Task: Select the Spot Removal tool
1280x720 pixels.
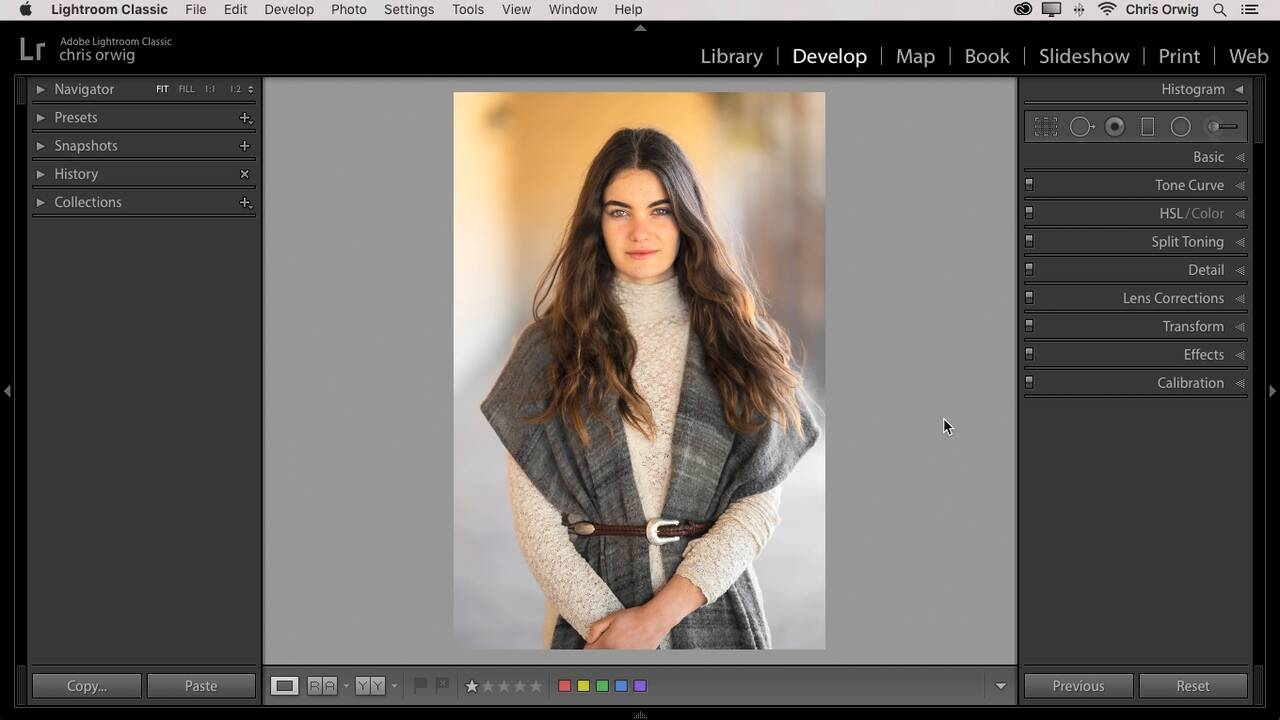Action: (x=1082, y=127)
